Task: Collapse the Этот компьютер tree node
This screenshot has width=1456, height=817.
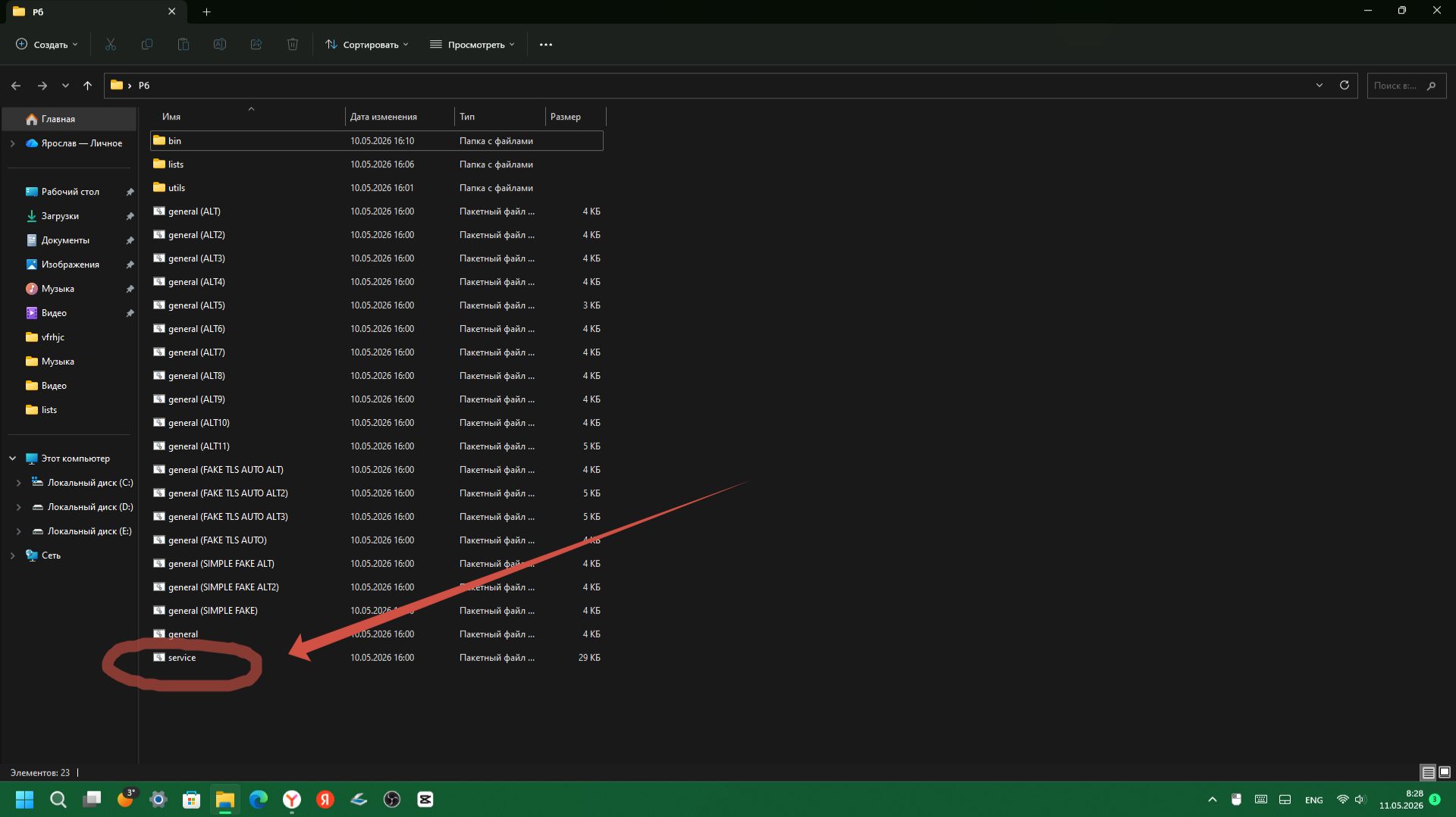Action: click(x=12, y=459)
